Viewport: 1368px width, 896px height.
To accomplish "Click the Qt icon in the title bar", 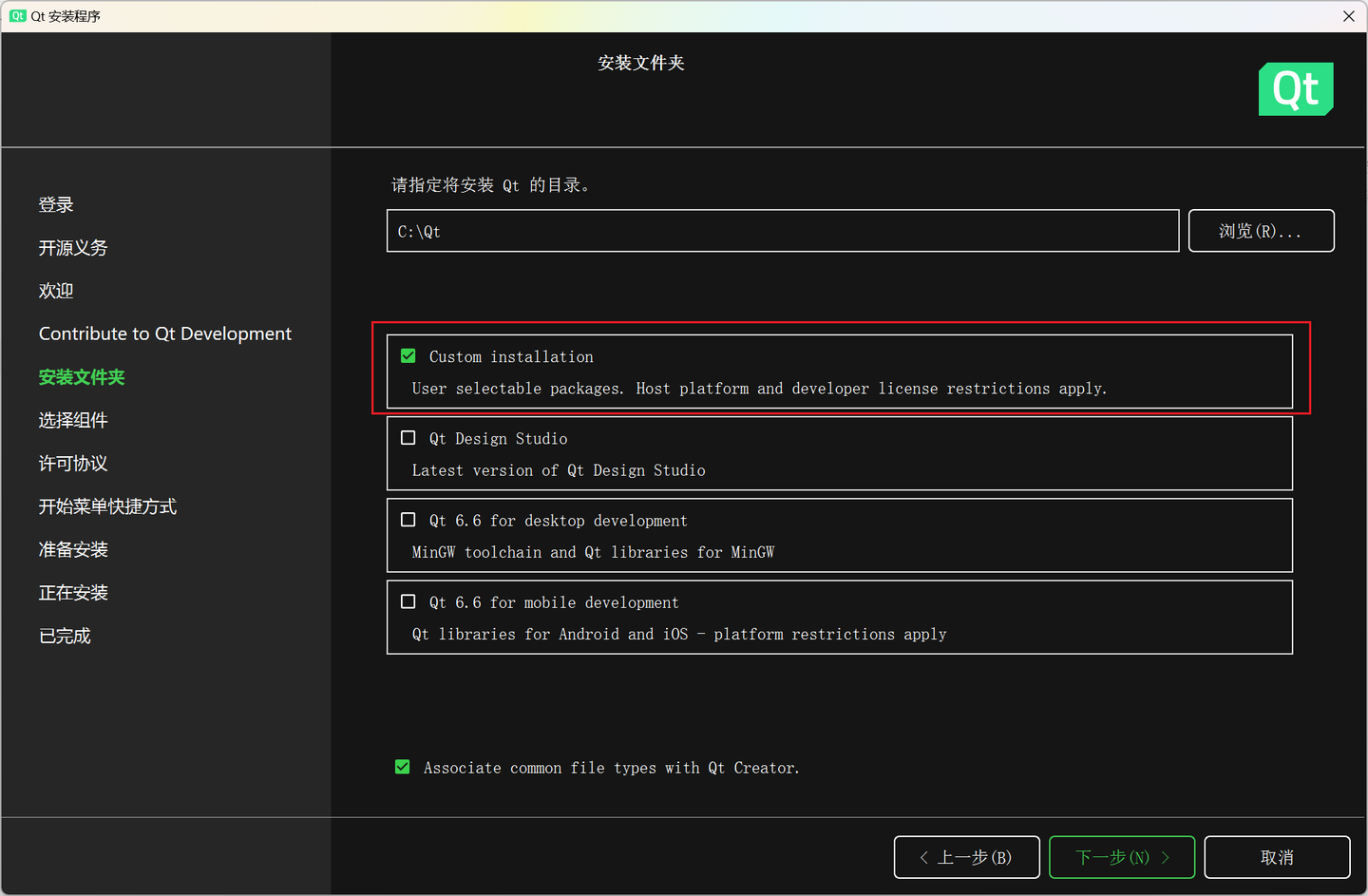I will point(18,15).
